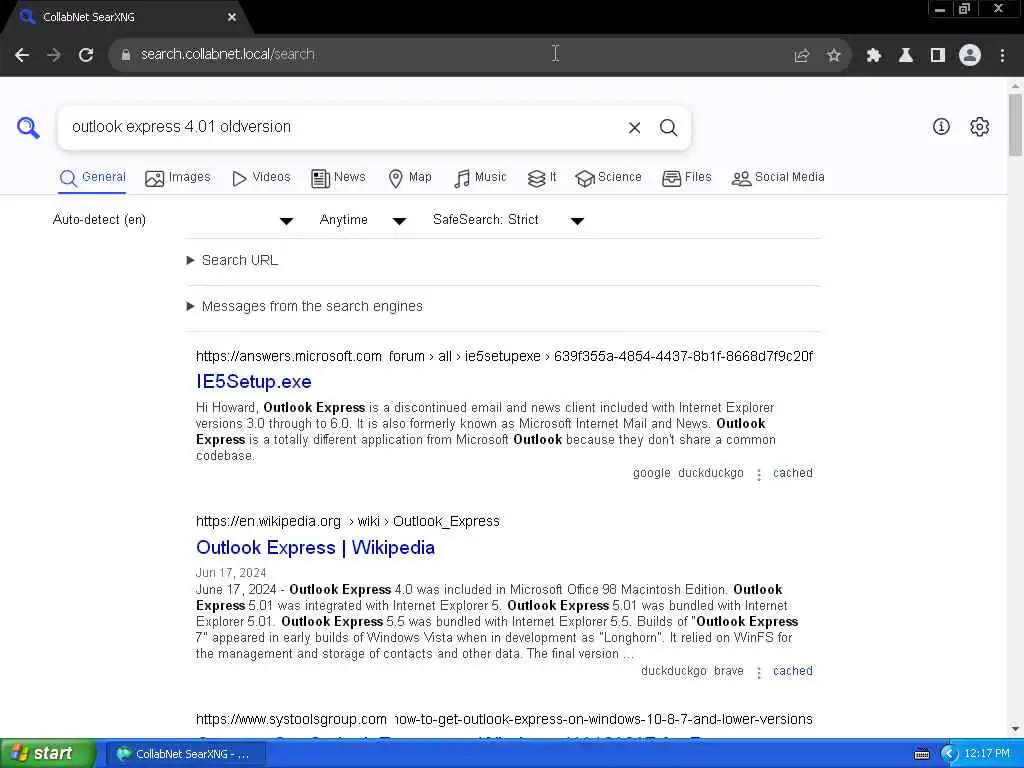Screen dimensions: 1024x768
Task: Open the SafeSearch: Strict dropdown
Action: [508, 220]
